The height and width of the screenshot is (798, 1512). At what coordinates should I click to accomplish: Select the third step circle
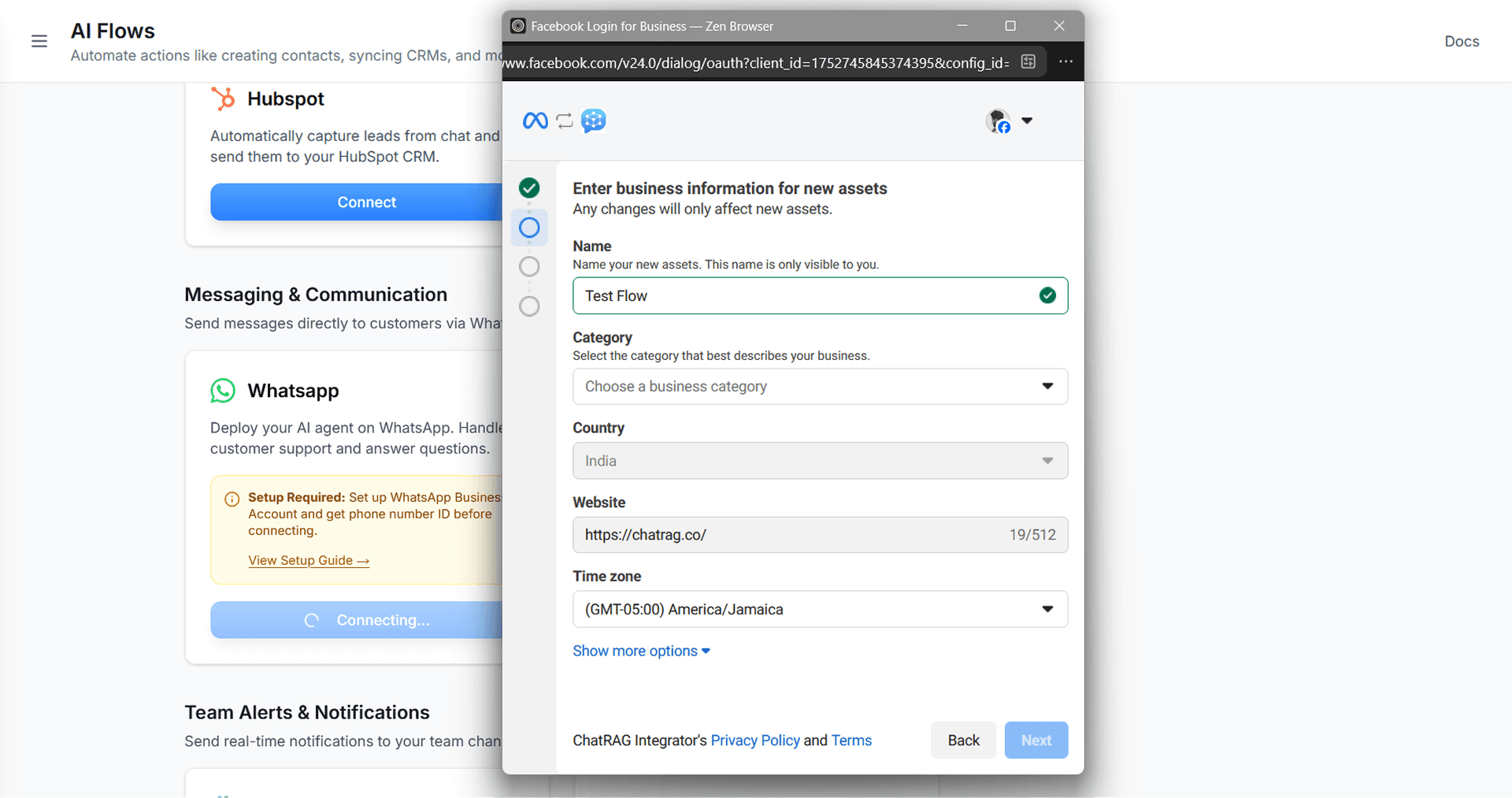tap(529, 266)
